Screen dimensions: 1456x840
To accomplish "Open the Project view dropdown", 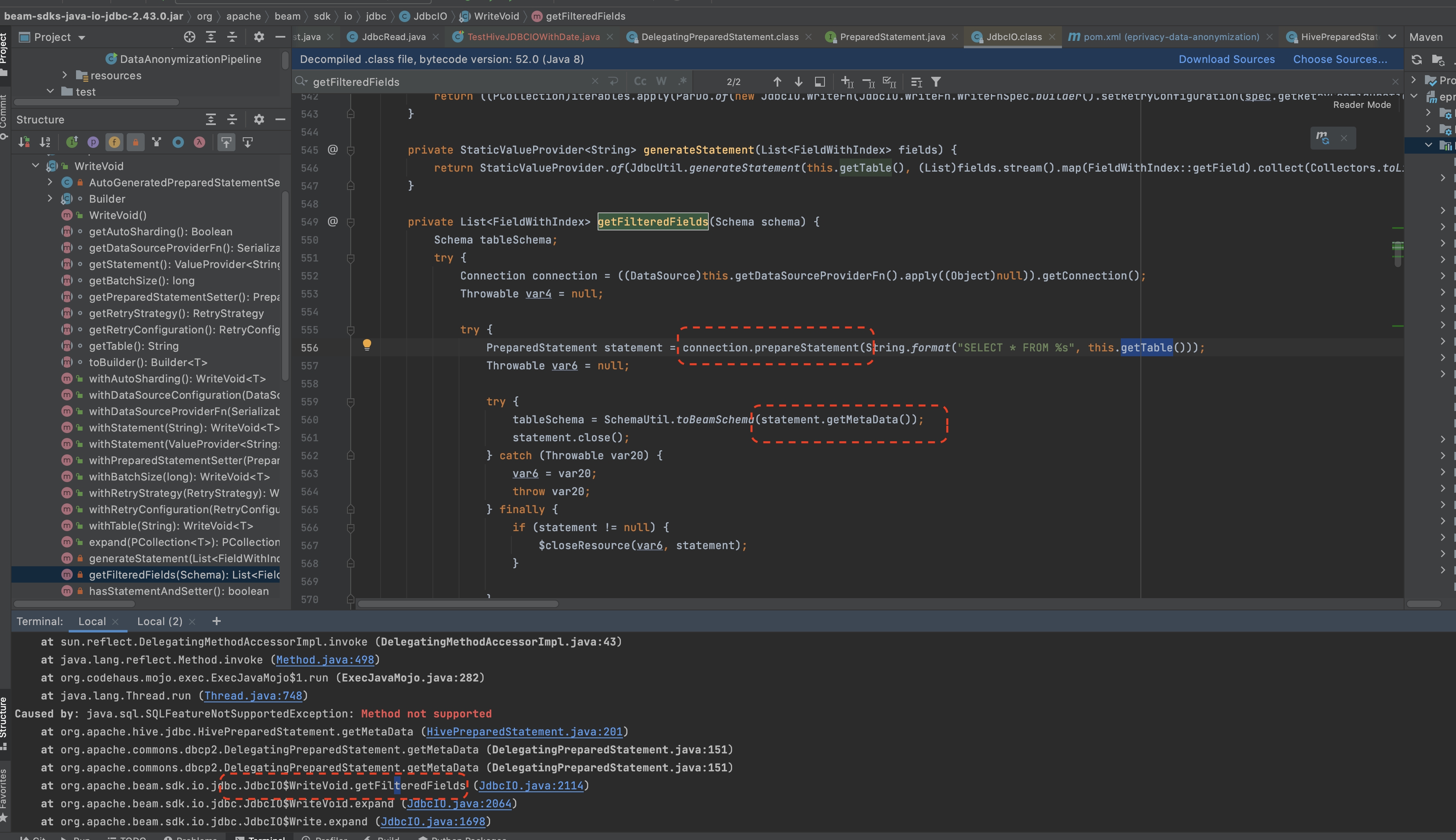I will [x=81, y=38].
